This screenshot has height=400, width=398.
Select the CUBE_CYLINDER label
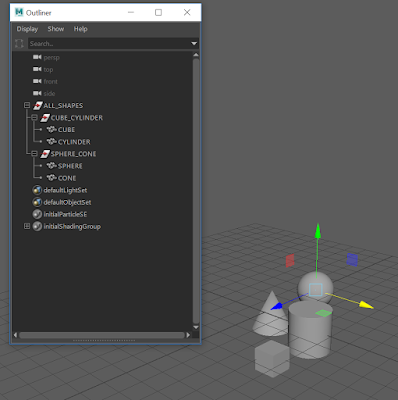click(x=77, y=118)
